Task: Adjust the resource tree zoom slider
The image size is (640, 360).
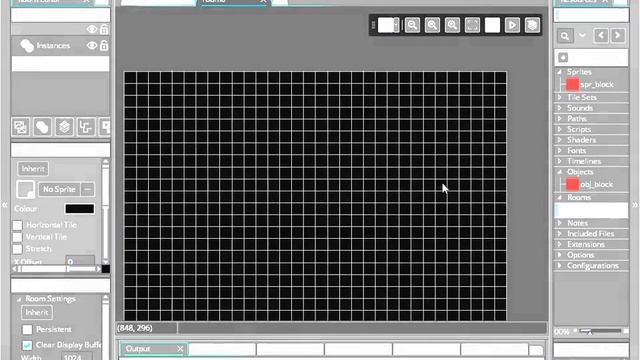Action: click(x=600, y=331)
